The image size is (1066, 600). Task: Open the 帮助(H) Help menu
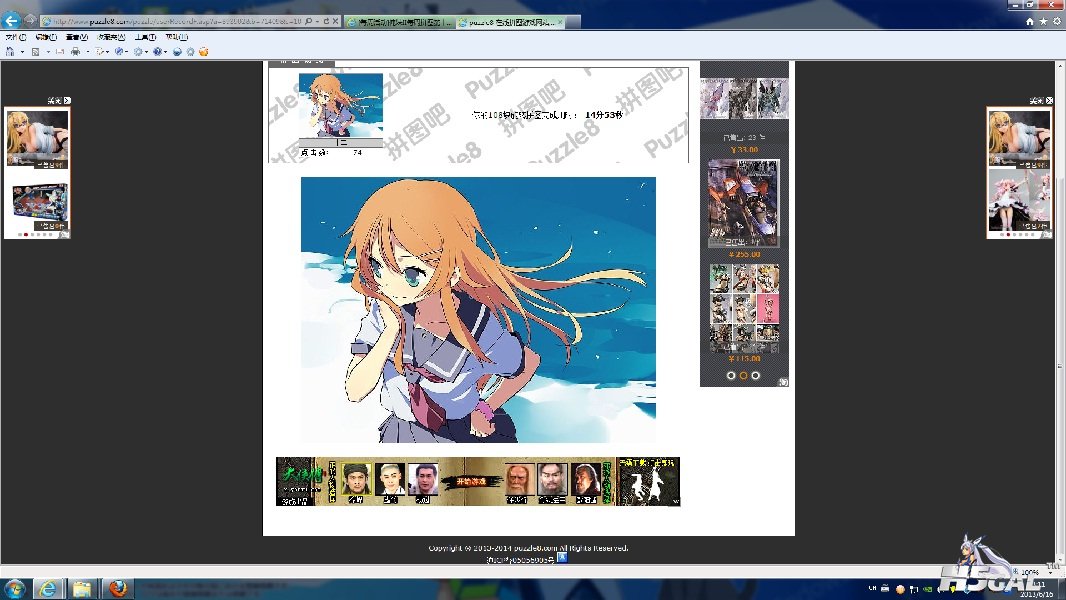click(x=176, y=37)
